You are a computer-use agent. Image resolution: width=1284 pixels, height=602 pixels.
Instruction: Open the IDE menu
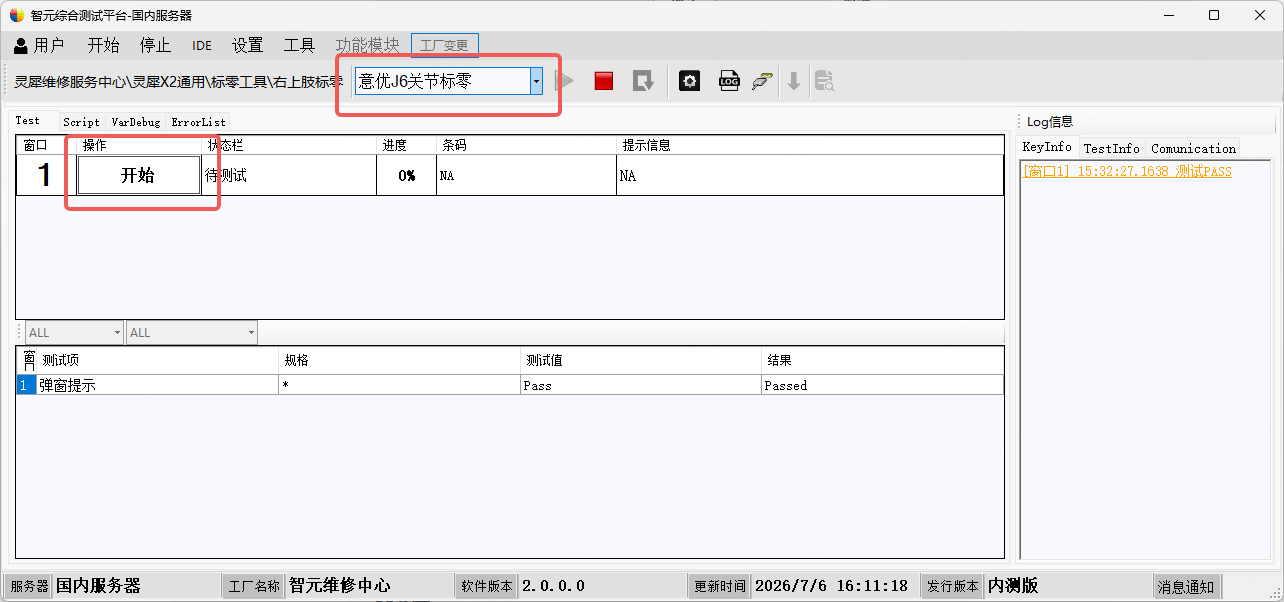click(x=202, y=45)
